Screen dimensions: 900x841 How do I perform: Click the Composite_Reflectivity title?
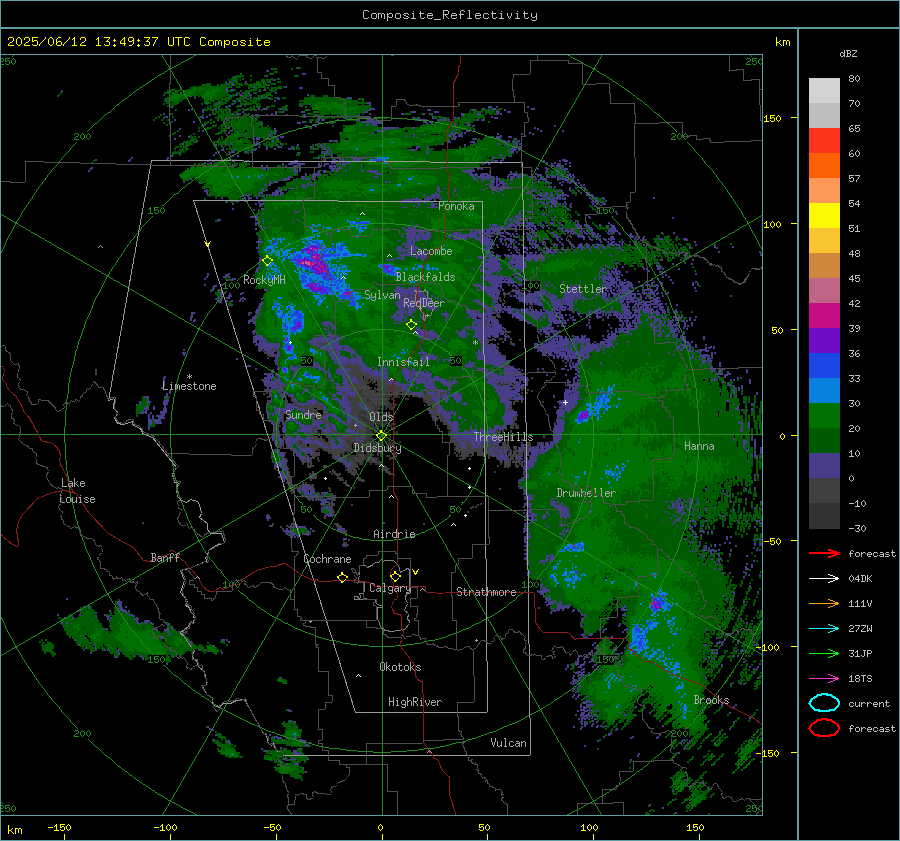[x=449, y=15]
